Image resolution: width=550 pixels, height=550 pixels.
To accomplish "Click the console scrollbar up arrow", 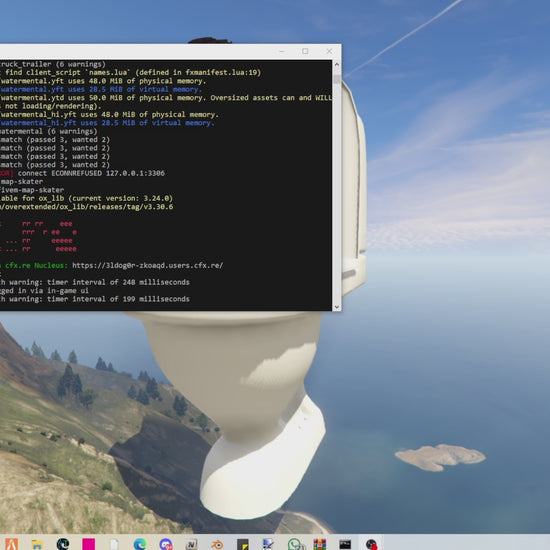I will pos(337,64).
